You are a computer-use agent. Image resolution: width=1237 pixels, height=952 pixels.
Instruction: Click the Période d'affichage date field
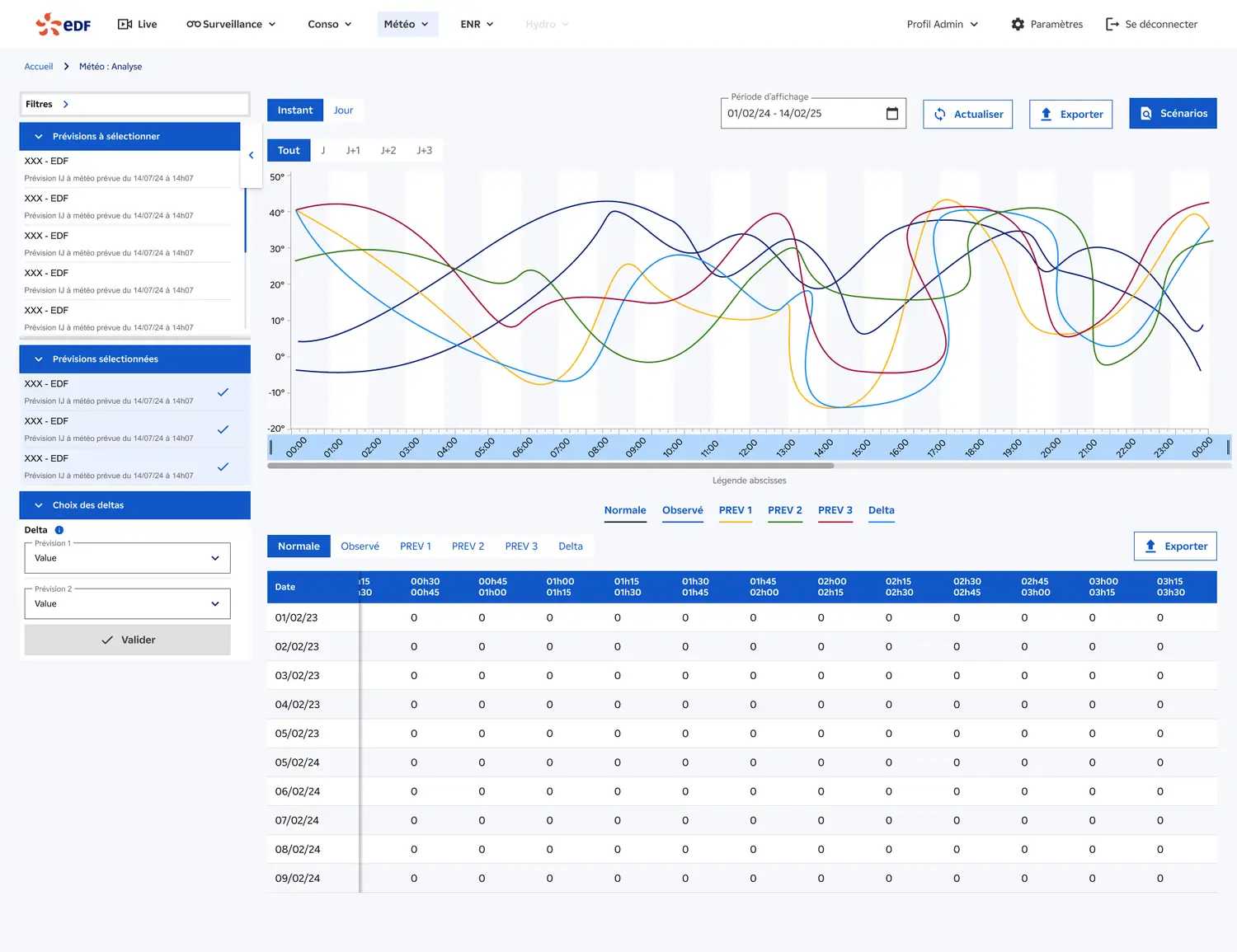[813, 114]
